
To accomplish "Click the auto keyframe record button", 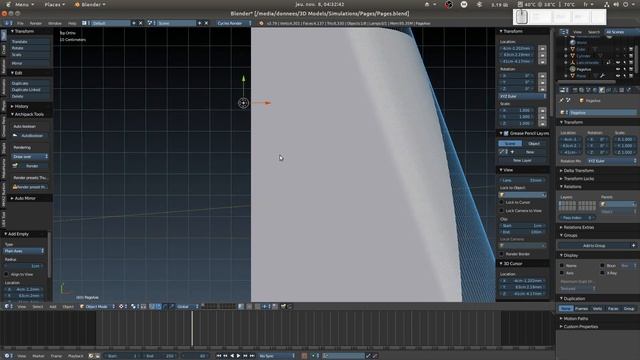I will tap(304, 356).
